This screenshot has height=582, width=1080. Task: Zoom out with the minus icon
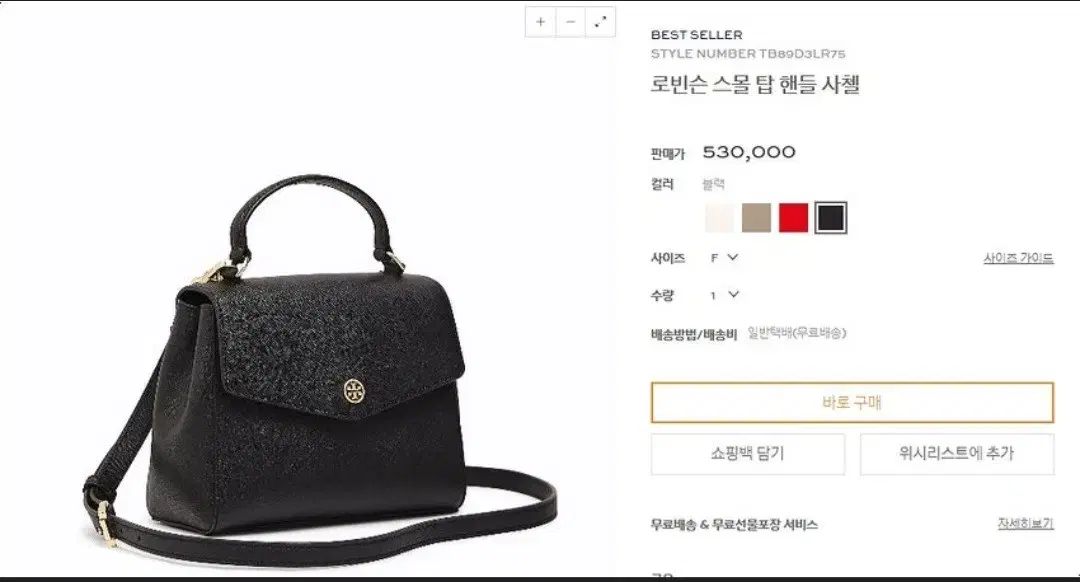pos(570,22)
